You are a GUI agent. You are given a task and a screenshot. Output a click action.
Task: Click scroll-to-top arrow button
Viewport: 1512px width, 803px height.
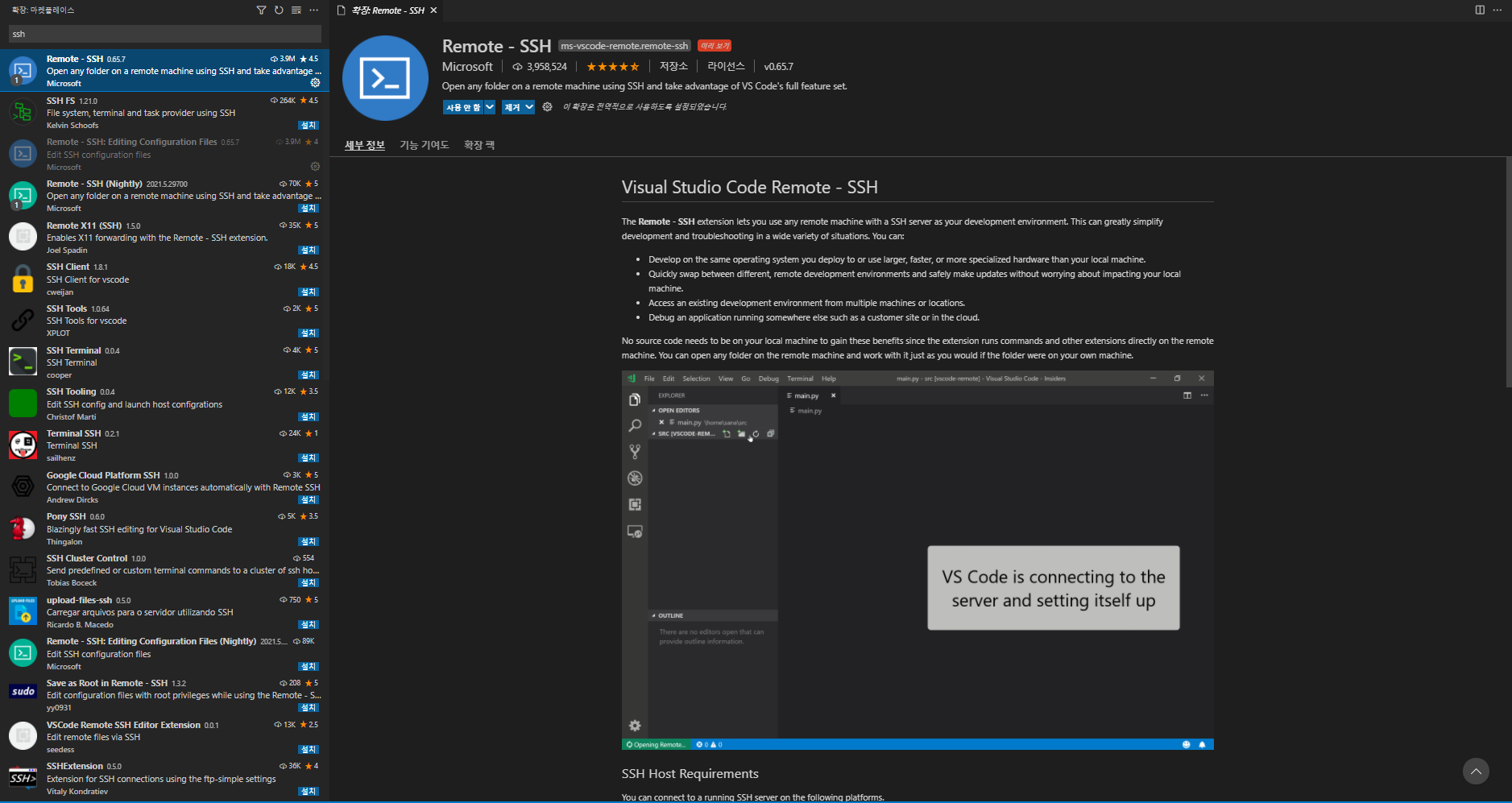(1476, 772)
